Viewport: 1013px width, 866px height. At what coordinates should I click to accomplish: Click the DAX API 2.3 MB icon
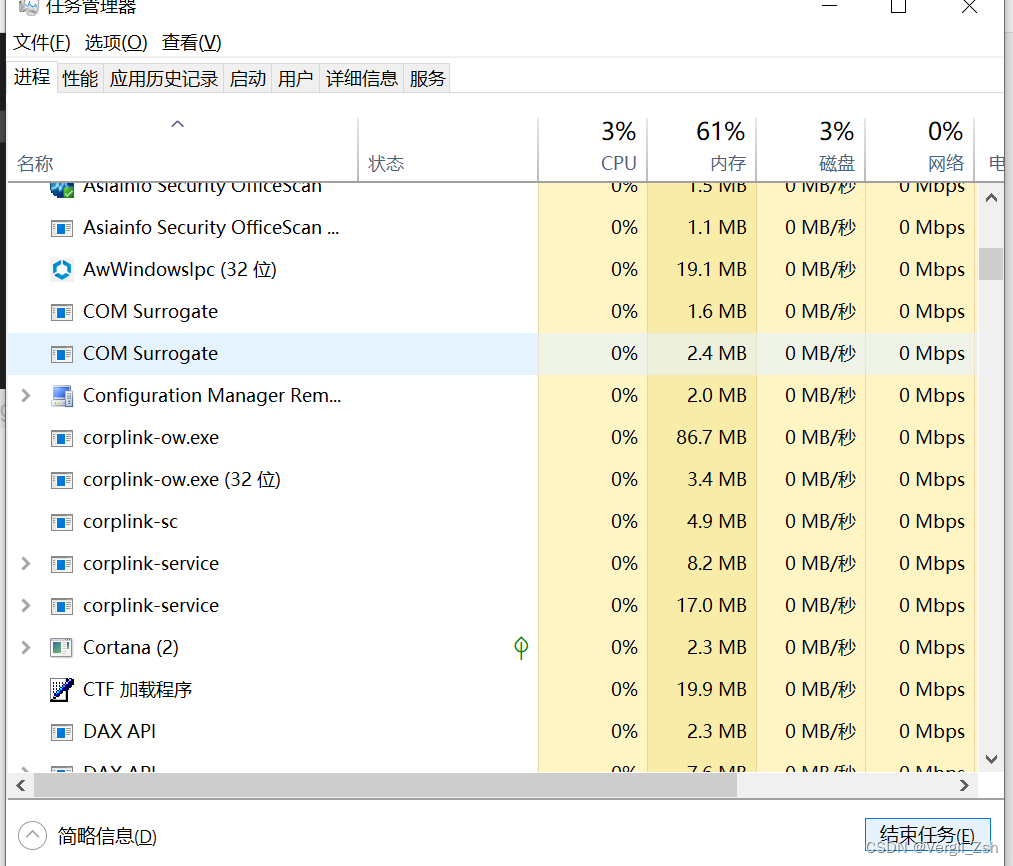pos(61,732)
